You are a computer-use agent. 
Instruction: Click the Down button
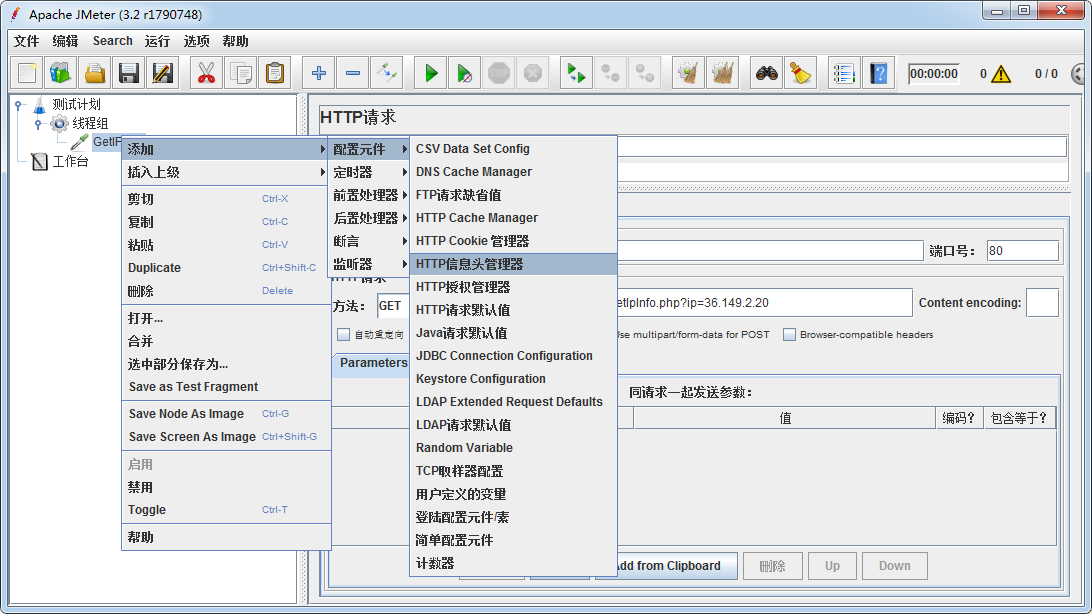click(x=895, y=566)
